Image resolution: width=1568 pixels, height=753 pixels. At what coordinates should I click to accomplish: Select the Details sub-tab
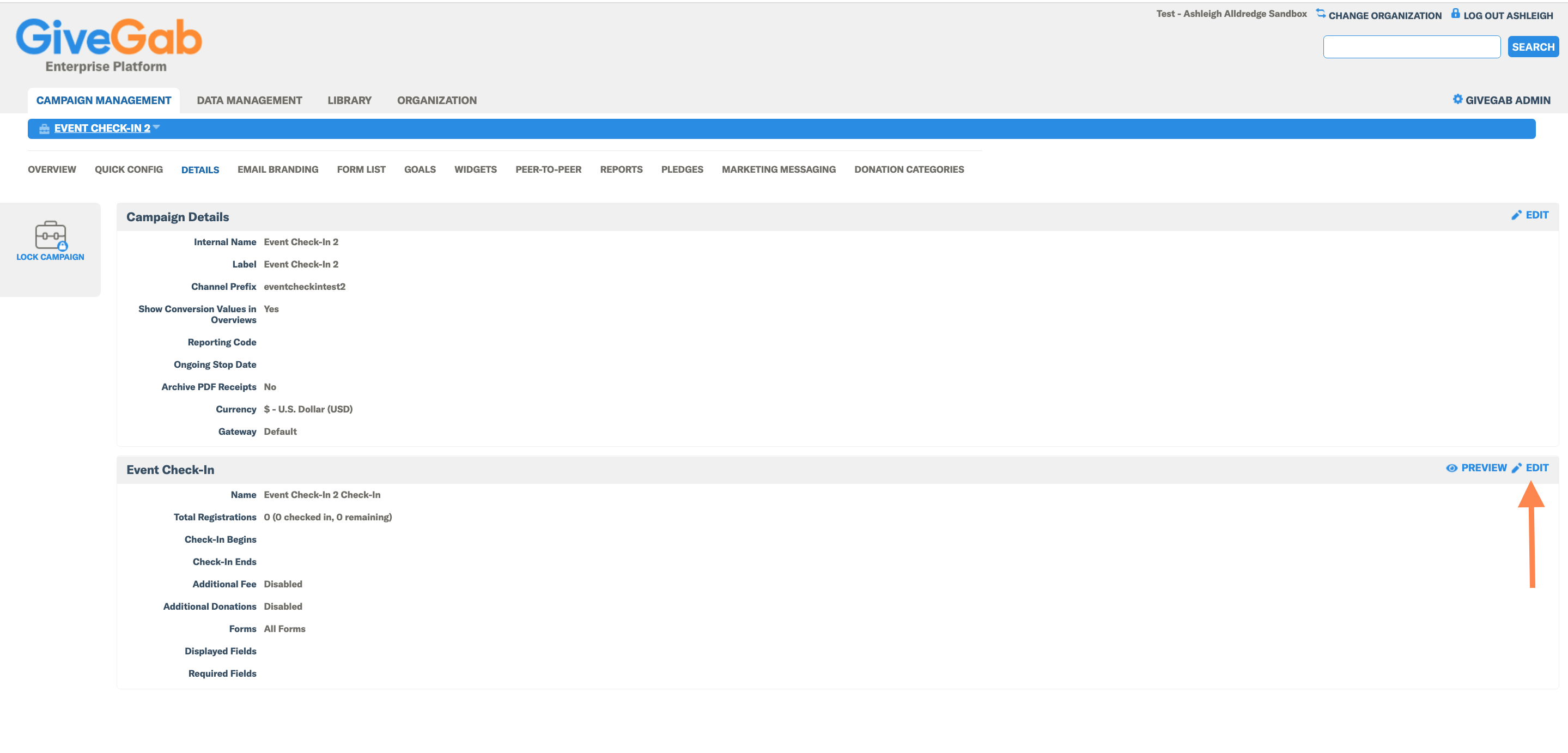(200, 170)
